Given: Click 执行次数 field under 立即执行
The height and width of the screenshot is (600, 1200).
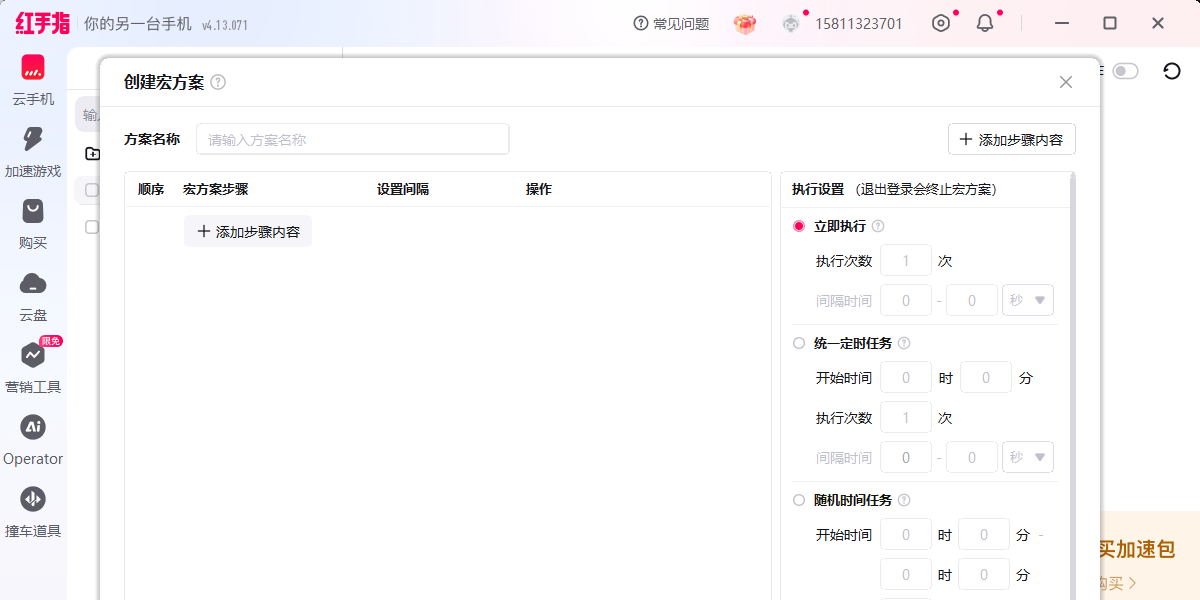Looking at the screenshot, I should point(906,261).
